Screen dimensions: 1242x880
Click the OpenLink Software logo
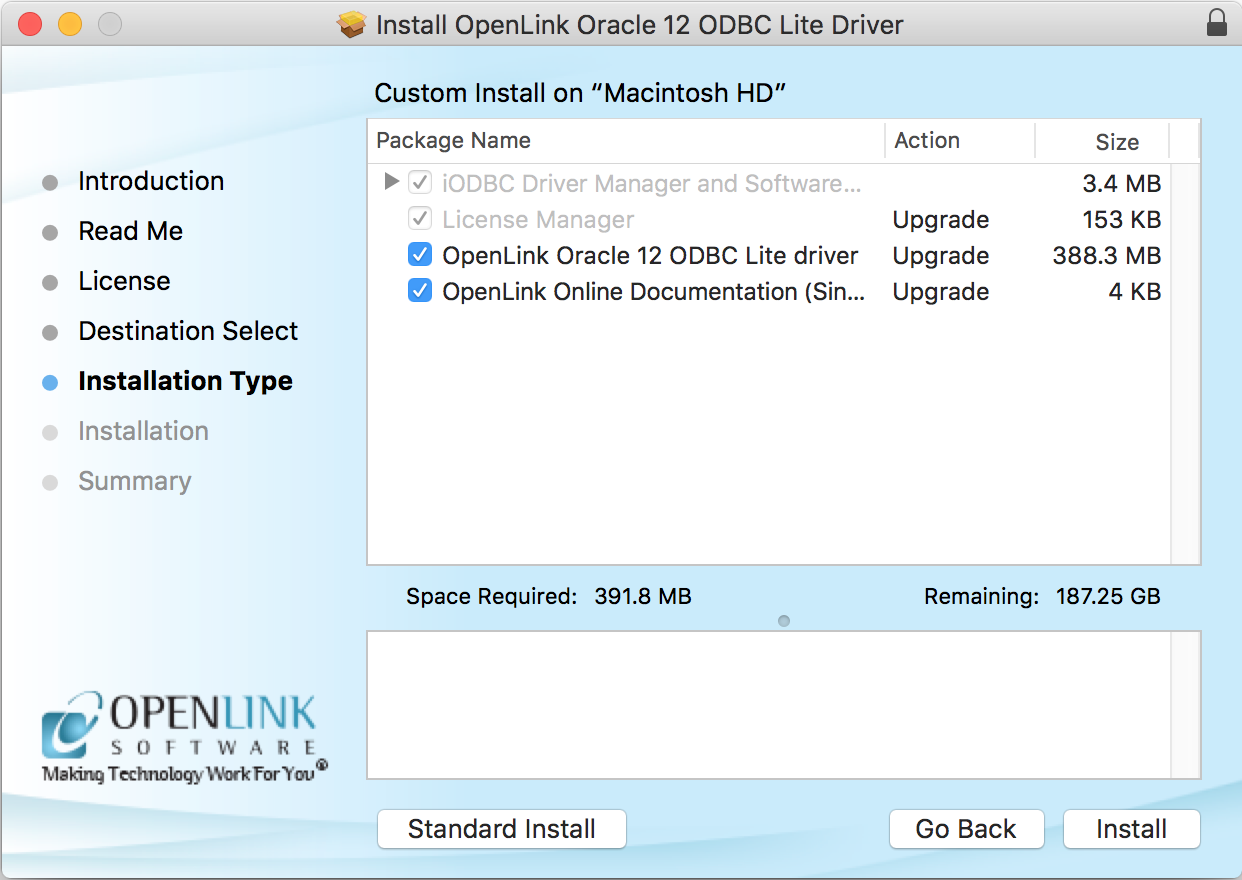coord(180,737)
